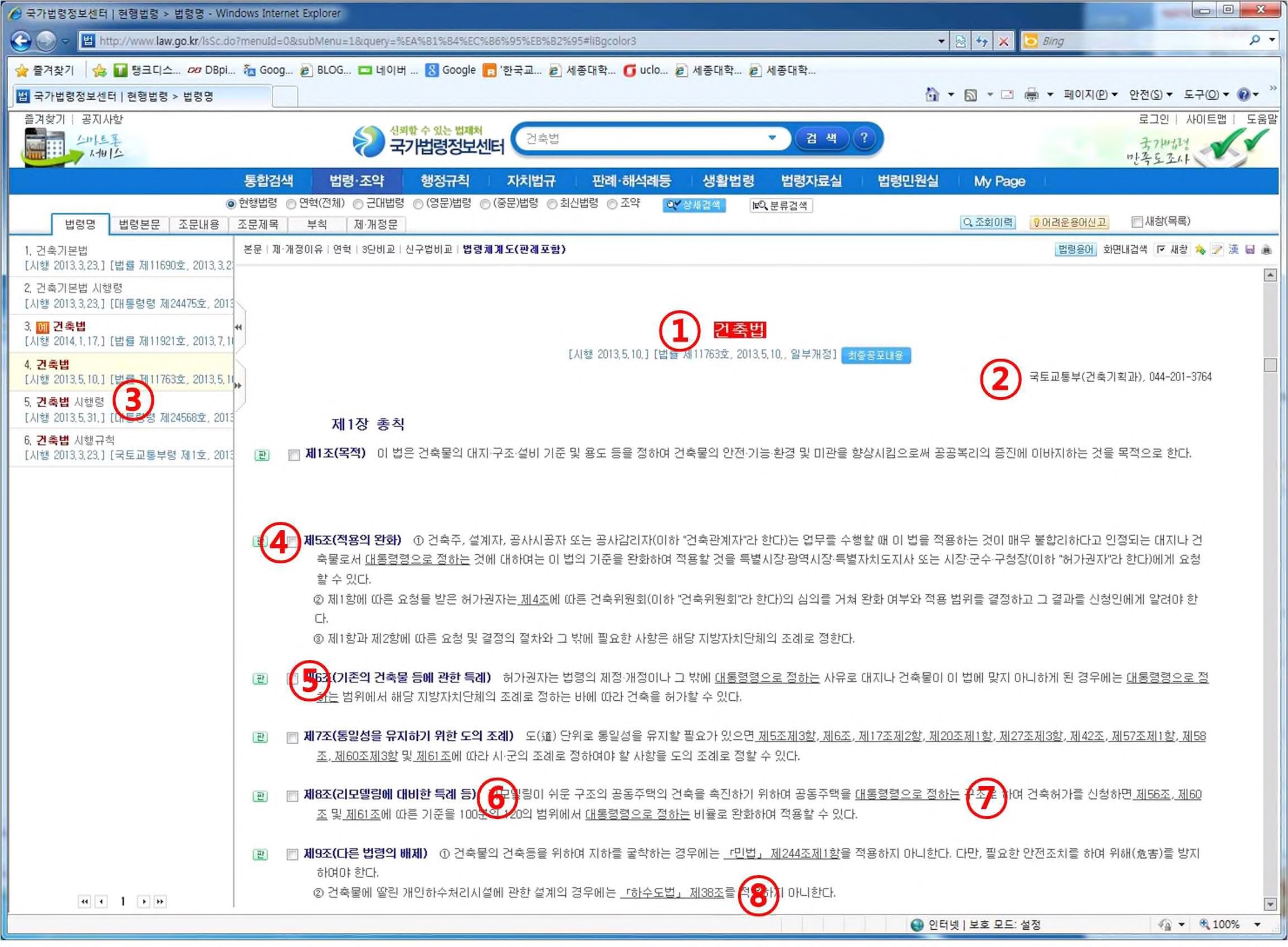Click the memo pencil icon in law toolbar
This screenshot has height=947, width=1288.
(x=1216, y=250)
